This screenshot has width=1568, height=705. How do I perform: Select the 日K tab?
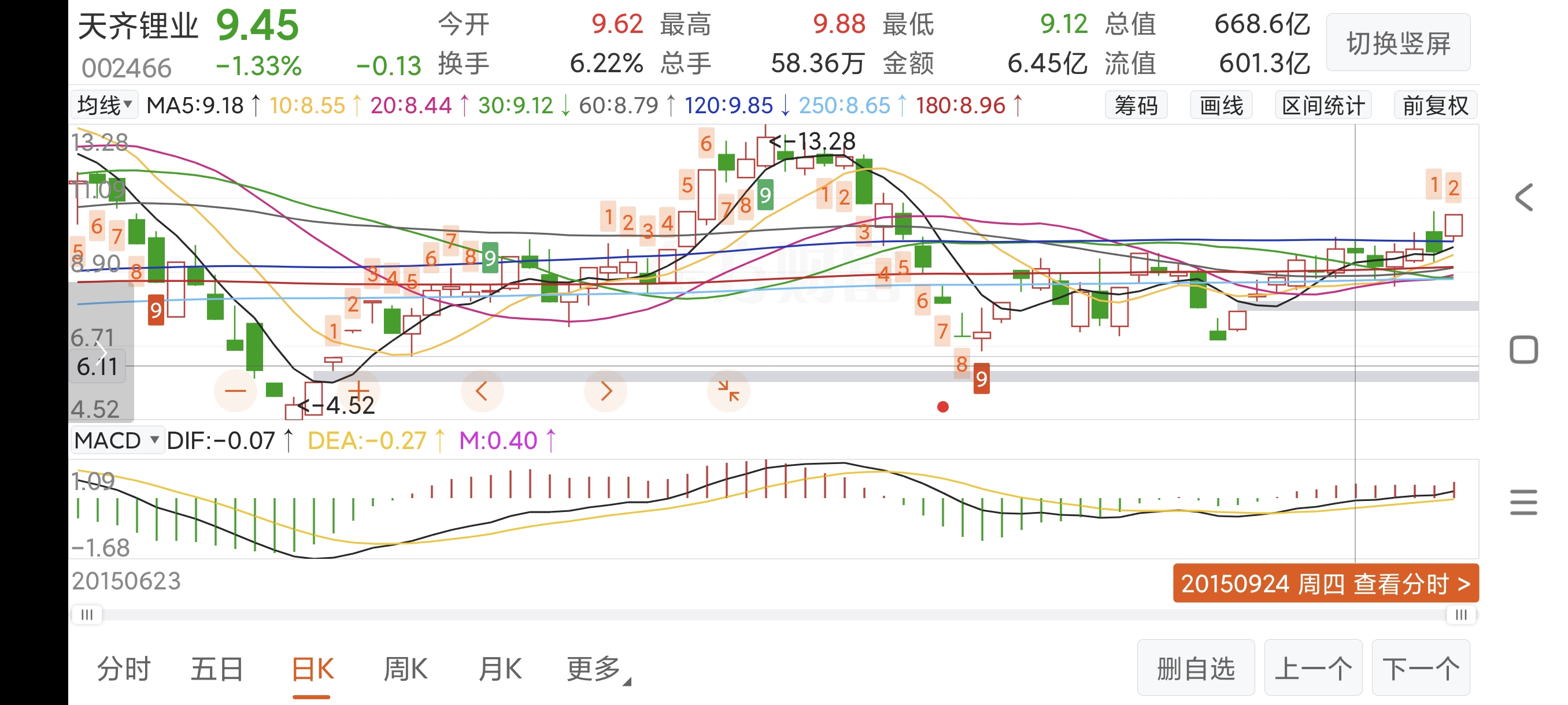coord(312,669)
